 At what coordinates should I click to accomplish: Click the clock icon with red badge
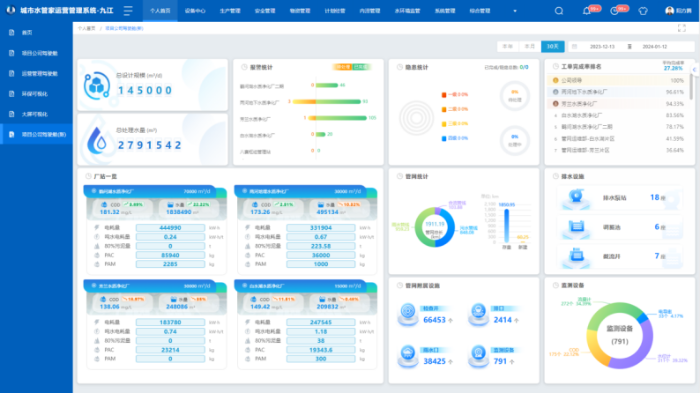(x=614, y=11)
